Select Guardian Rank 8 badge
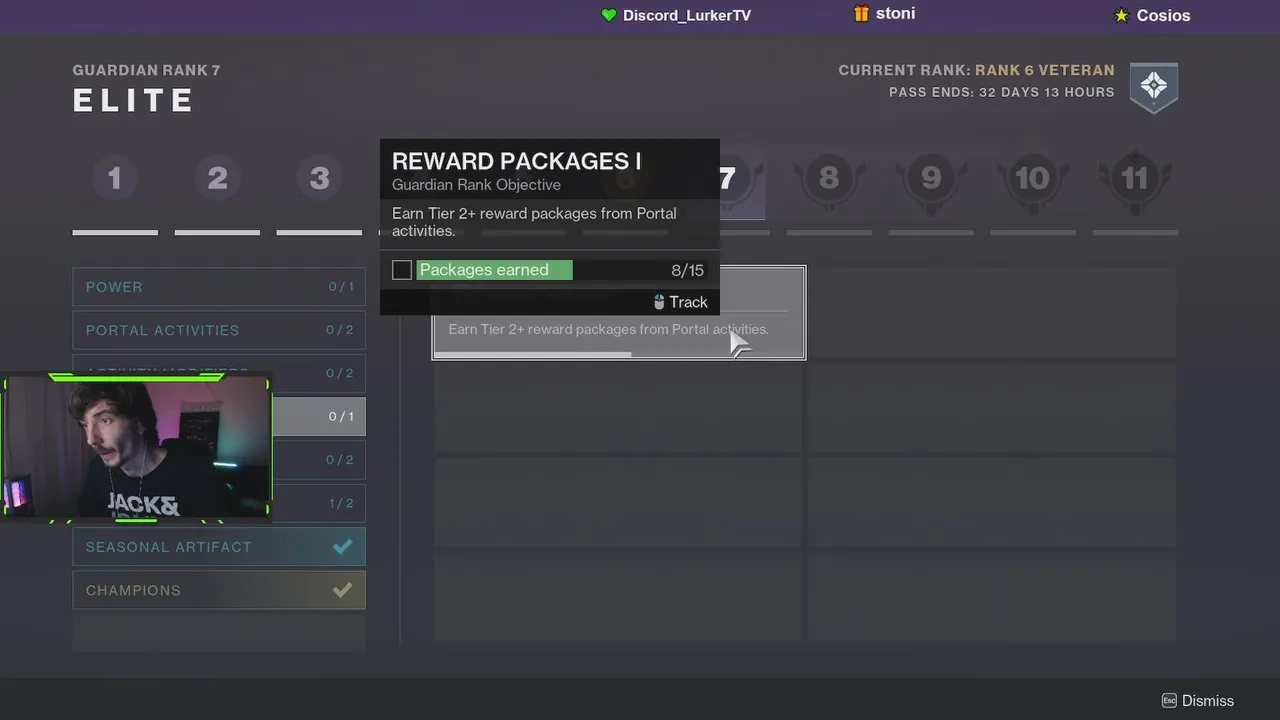The image size is (1280, 720). 829,179
